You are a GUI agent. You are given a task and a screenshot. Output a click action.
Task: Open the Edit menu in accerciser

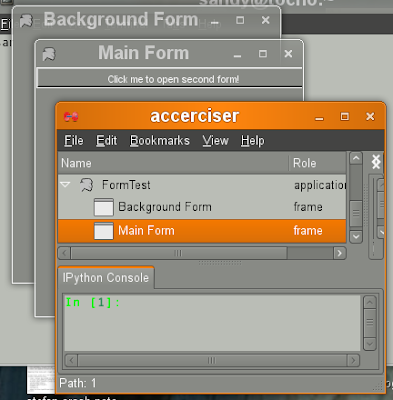(107, 141)
